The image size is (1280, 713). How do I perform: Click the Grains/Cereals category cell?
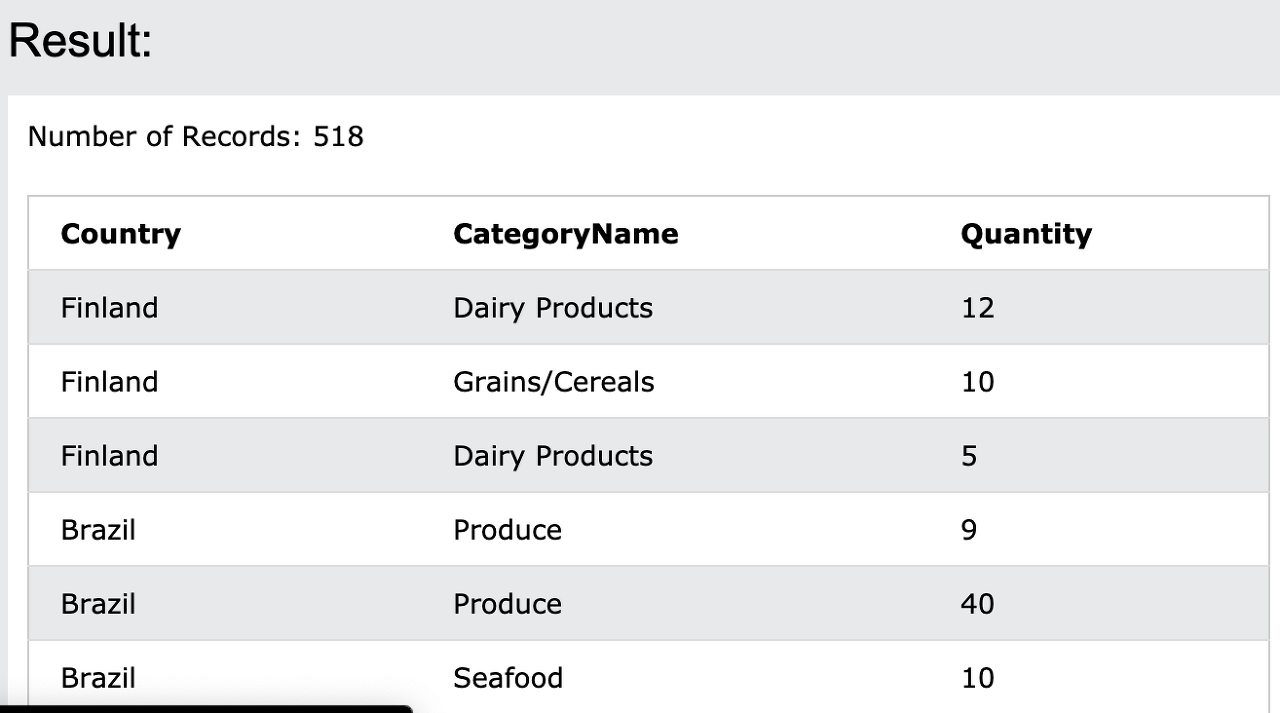coord(554,382)
